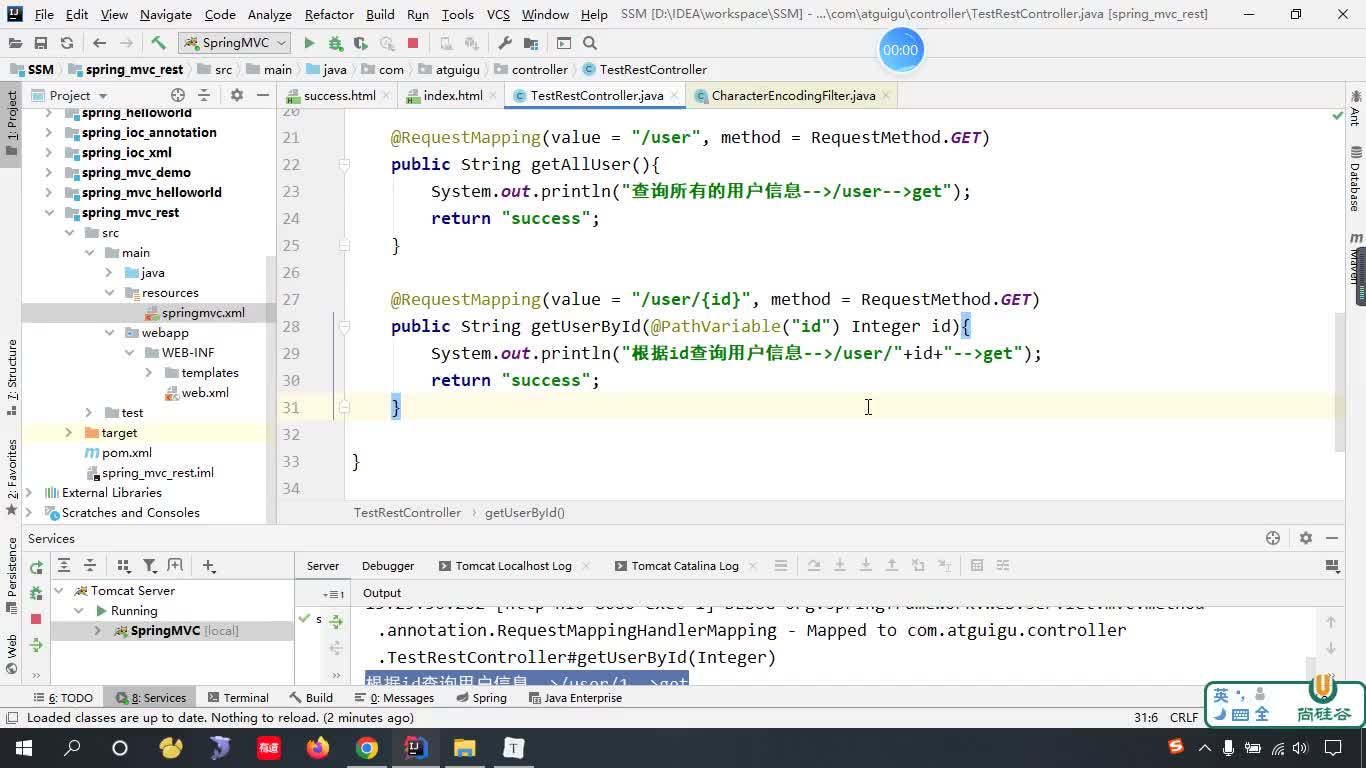1366x768 pixels.
Task: Open filter options in the Services toolbar
Action: pyautogui.click(x=149, y=565)
